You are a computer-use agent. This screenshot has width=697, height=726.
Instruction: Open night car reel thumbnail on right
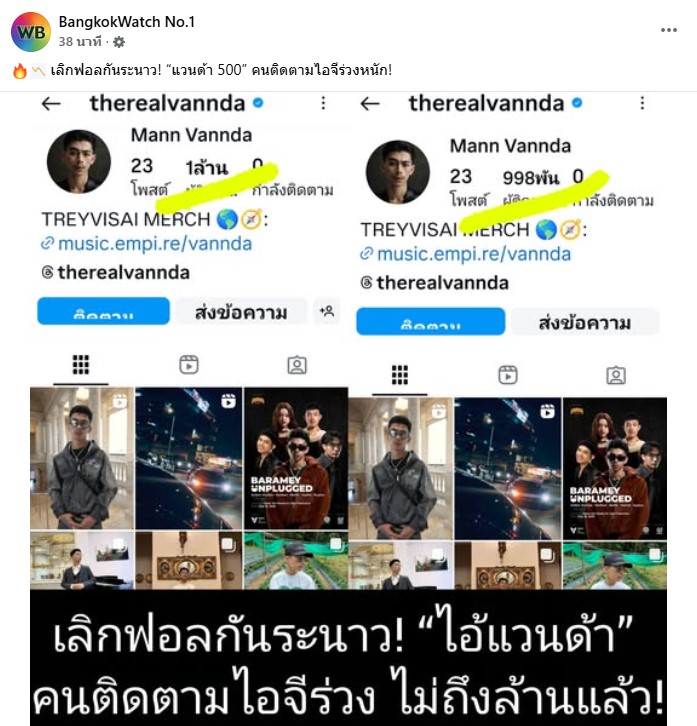[508, 469]
